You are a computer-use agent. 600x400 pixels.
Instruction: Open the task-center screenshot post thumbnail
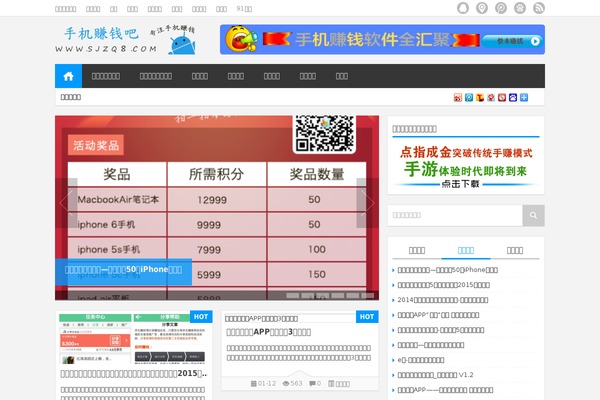(134, 339)
